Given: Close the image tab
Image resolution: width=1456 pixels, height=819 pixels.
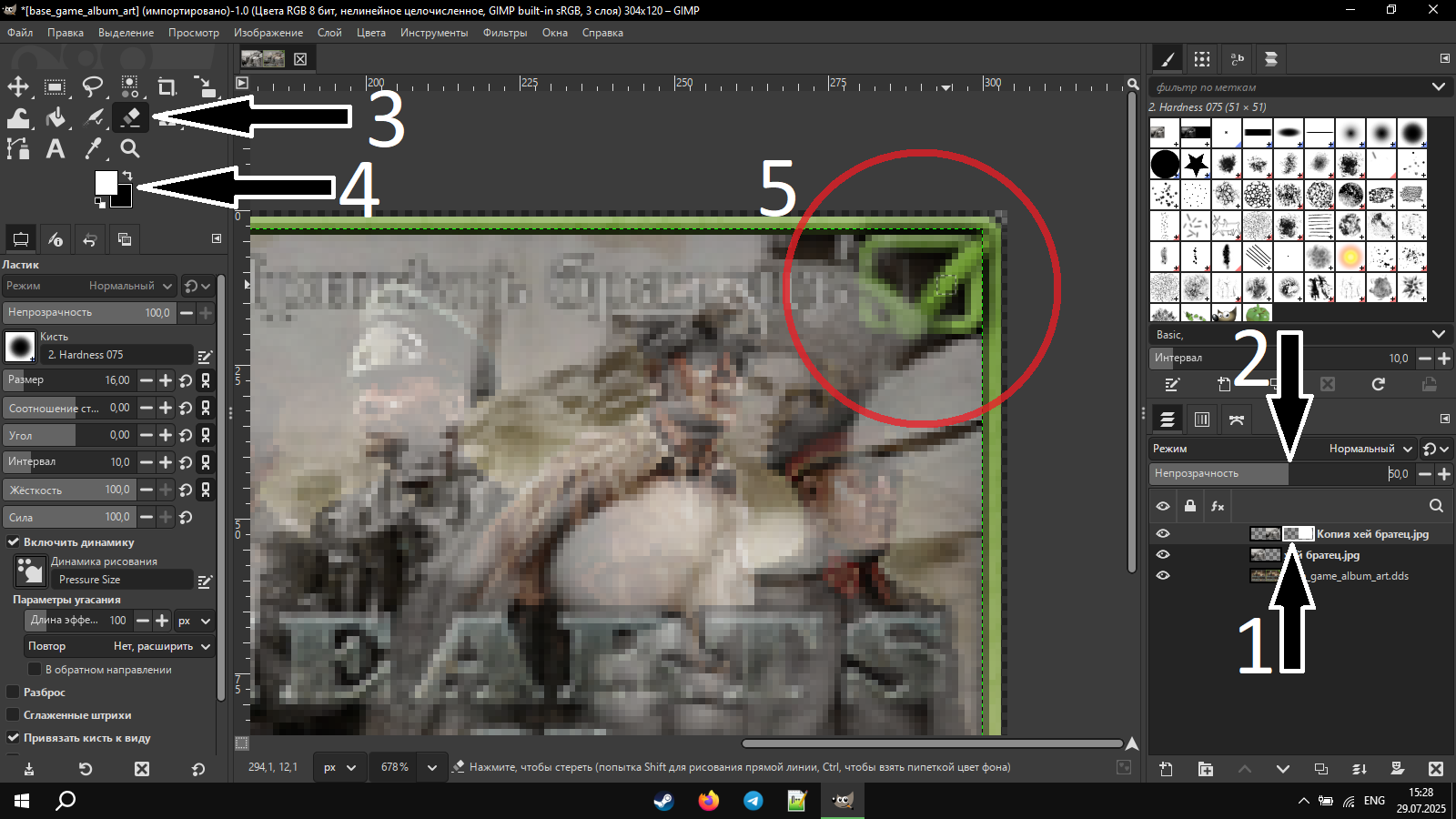Looking at the screenshot, I should pyautogui.click(x=300, y=59).
